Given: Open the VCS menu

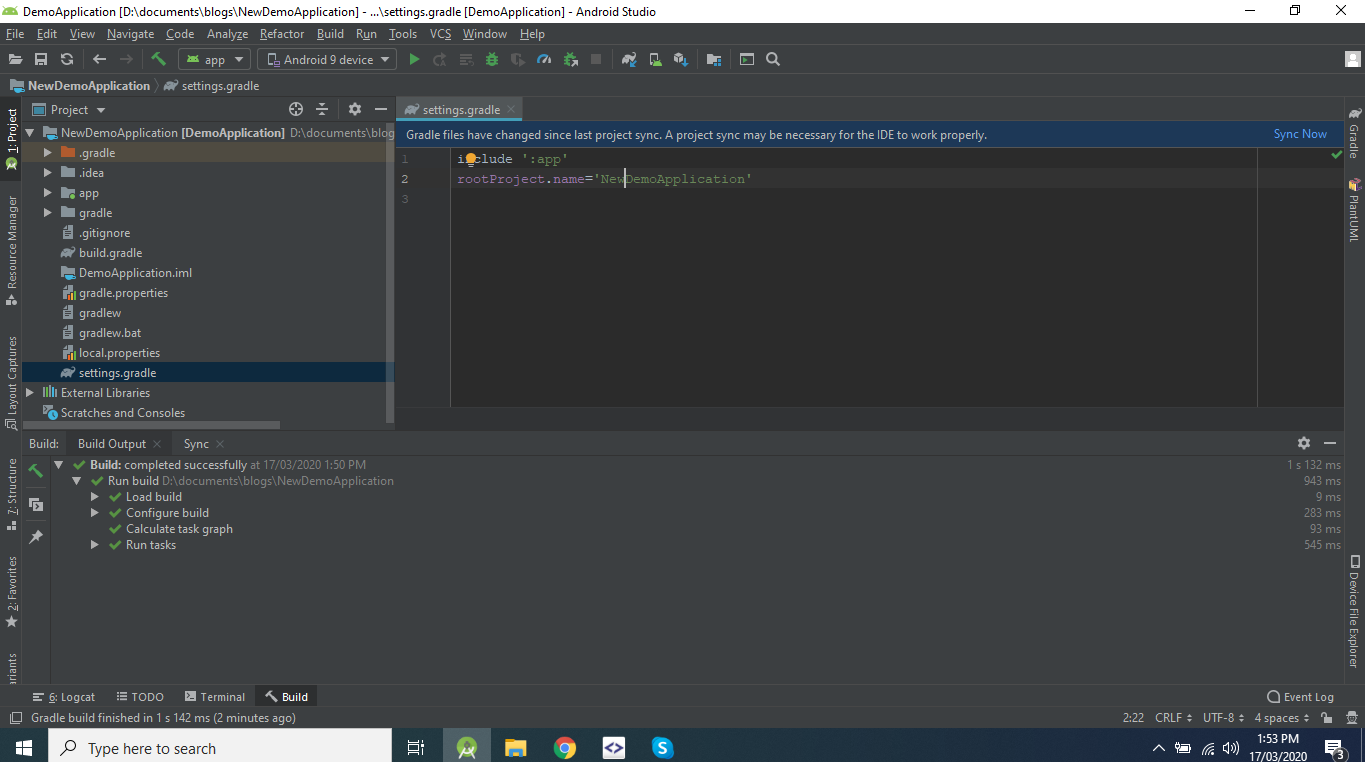Looking at the screenshot, I should 441,34.
